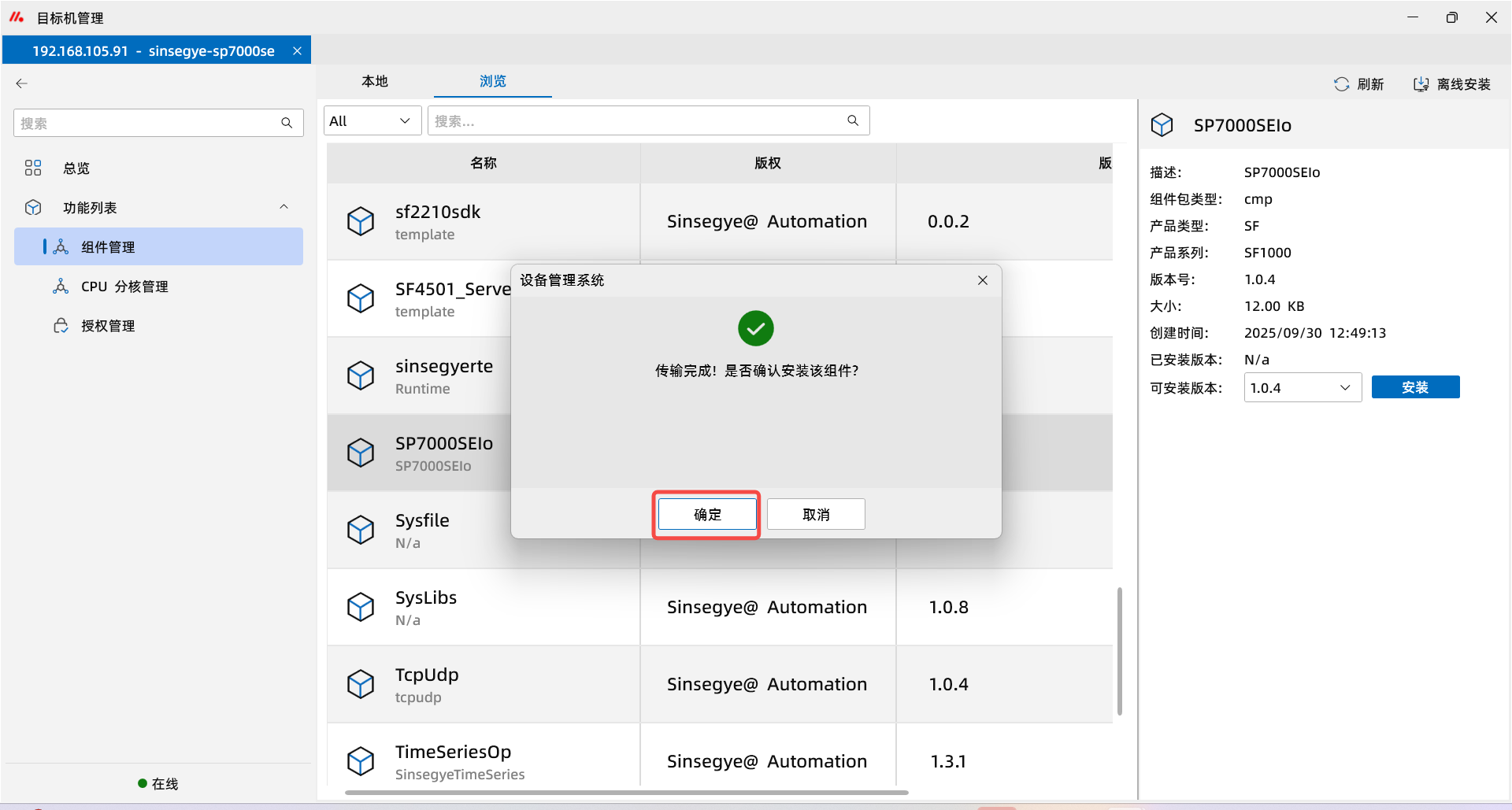1512x810 pixels.
Task: Switch to the 浏览 tab
Action: tap(493, 81)
